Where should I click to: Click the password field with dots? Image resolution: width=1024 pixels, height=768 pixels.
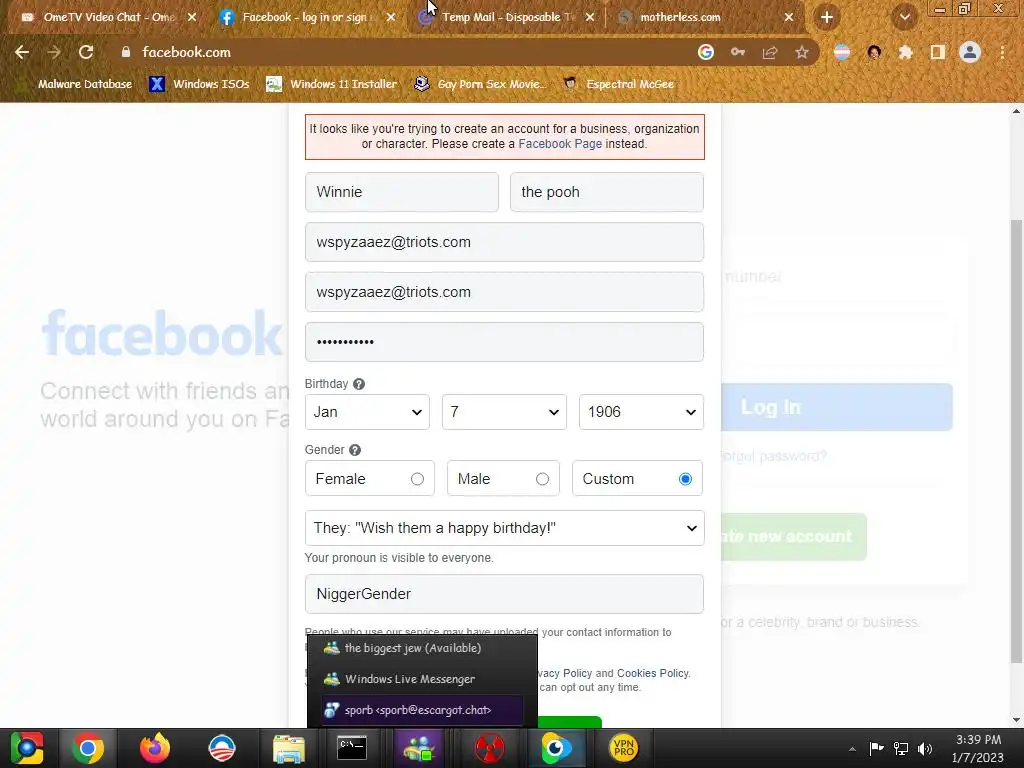tap(504, 342)
